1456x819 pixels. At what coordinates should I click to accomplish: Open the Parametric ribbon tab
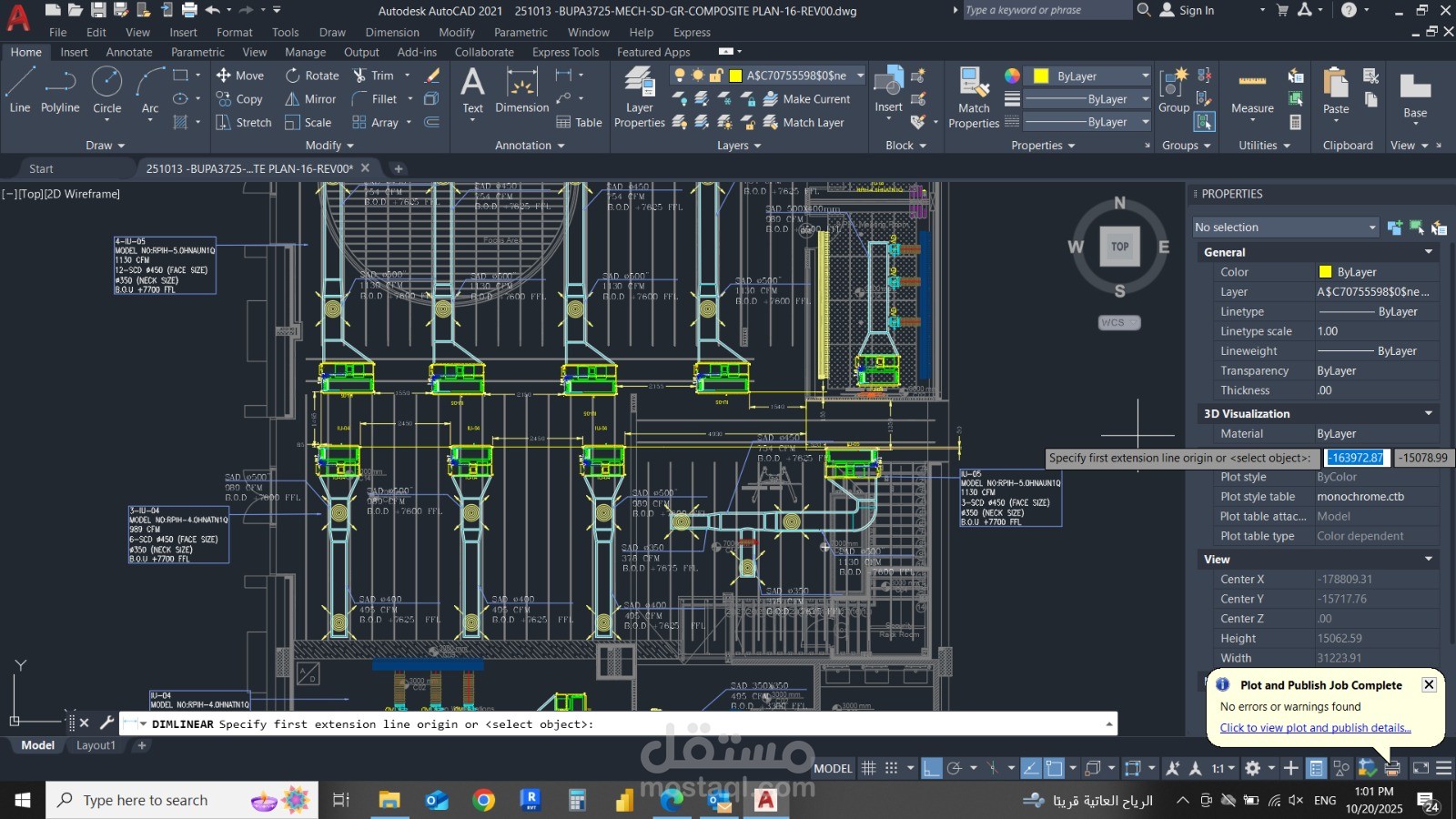(197, 52)
